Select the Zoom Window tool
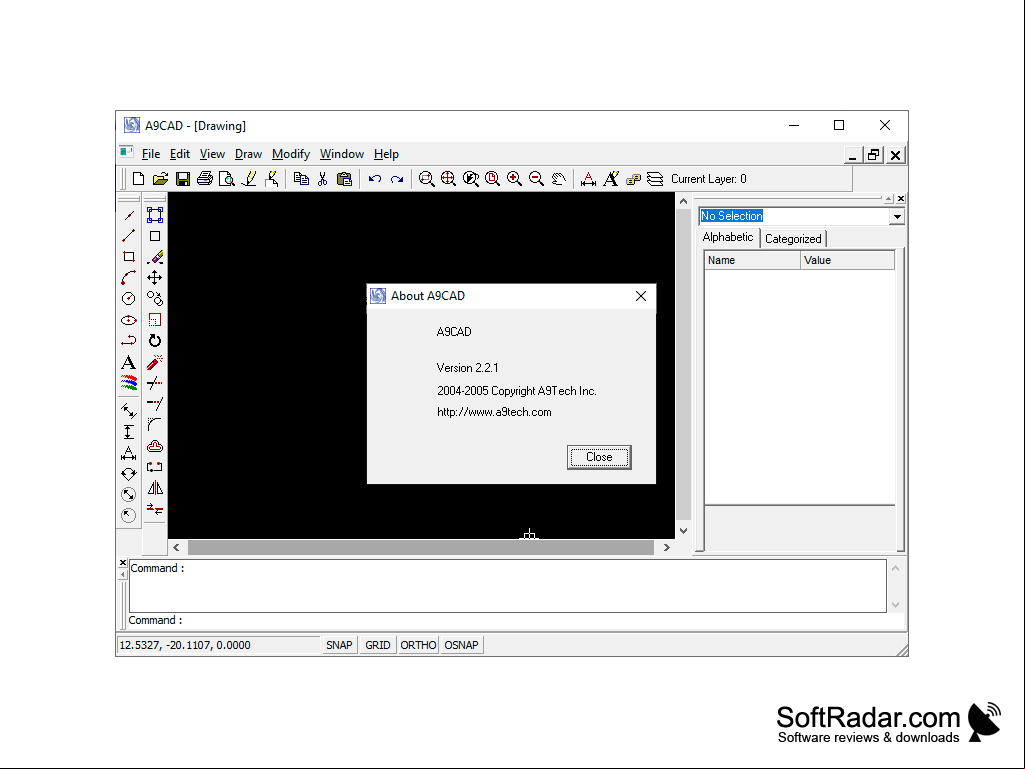1025x769 pixels. 426,179
